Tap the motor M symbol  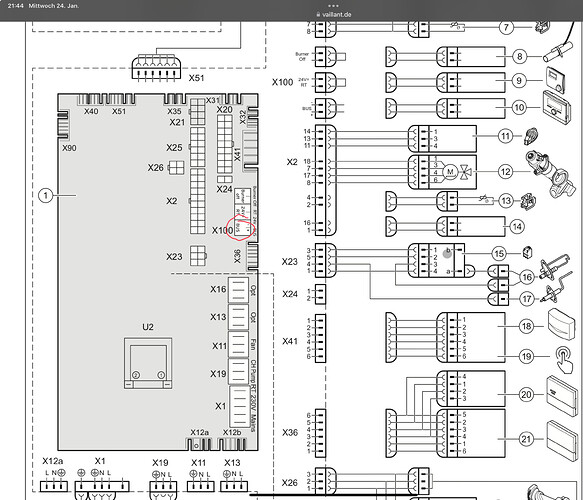pos(450,172)
